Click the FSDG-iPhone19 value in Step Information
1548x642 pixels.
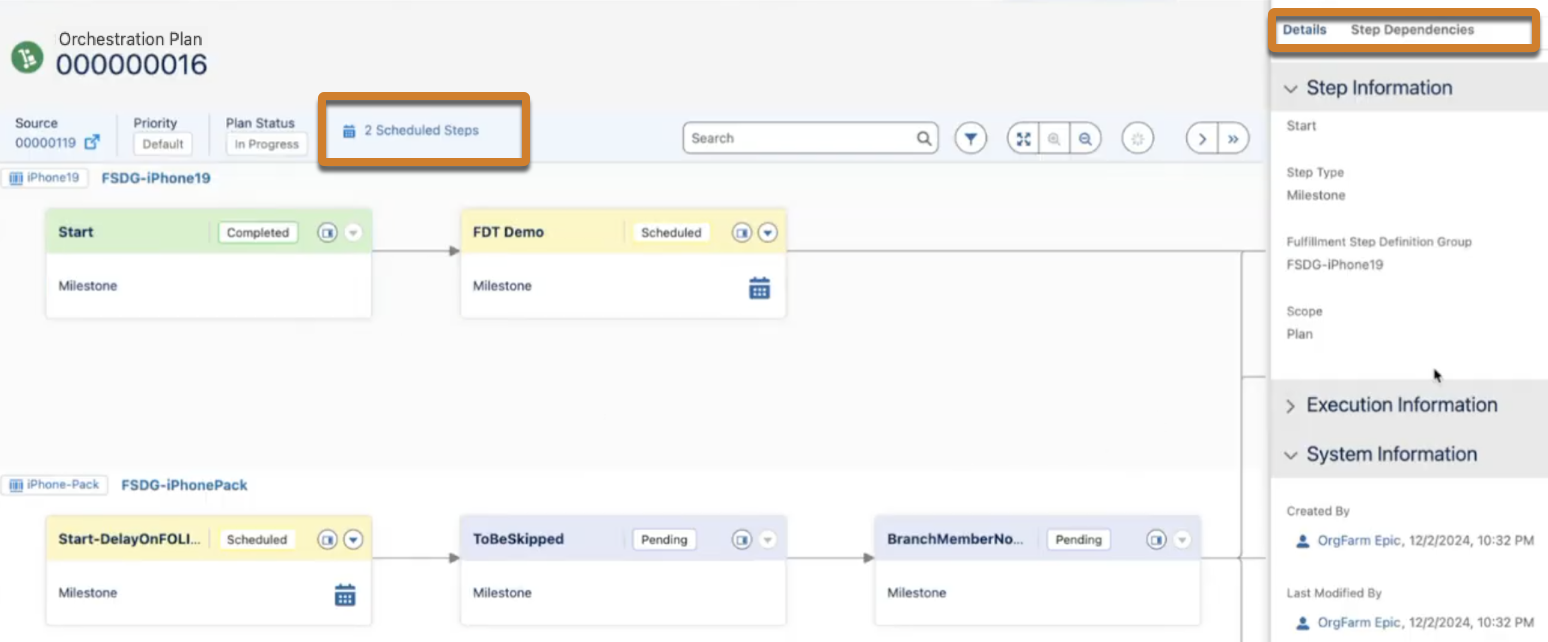tap(1335, 265)
